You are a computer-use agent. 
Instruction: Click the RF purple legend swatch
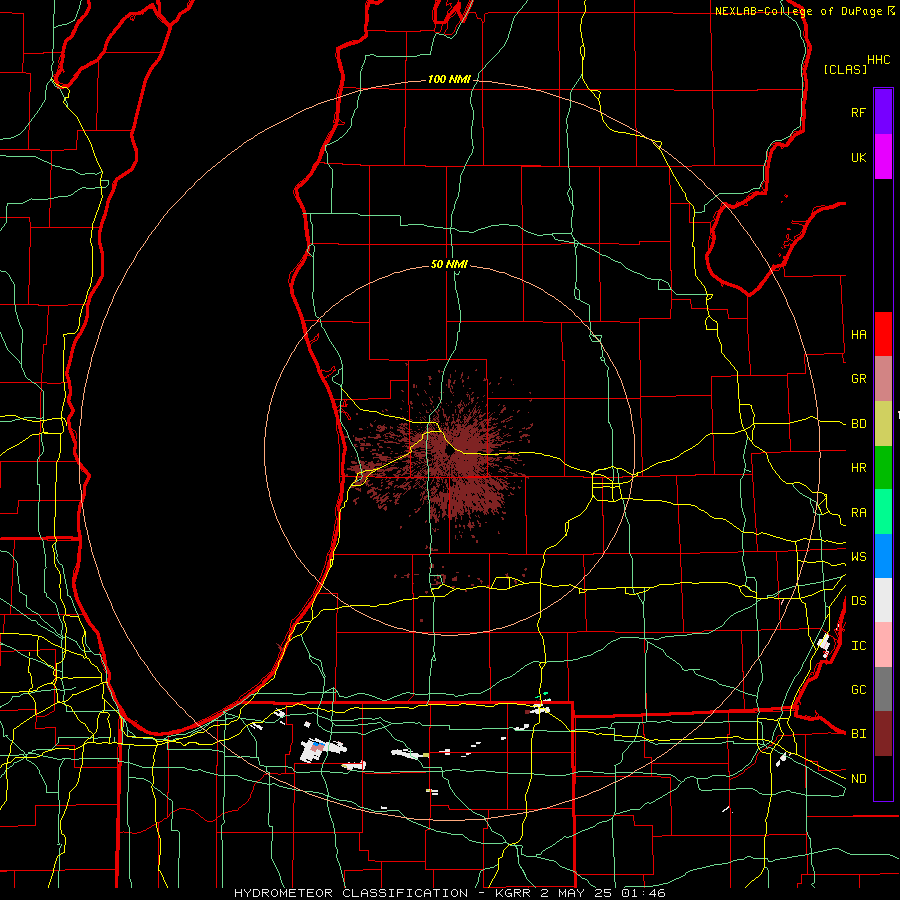click(x=883, y=112)
